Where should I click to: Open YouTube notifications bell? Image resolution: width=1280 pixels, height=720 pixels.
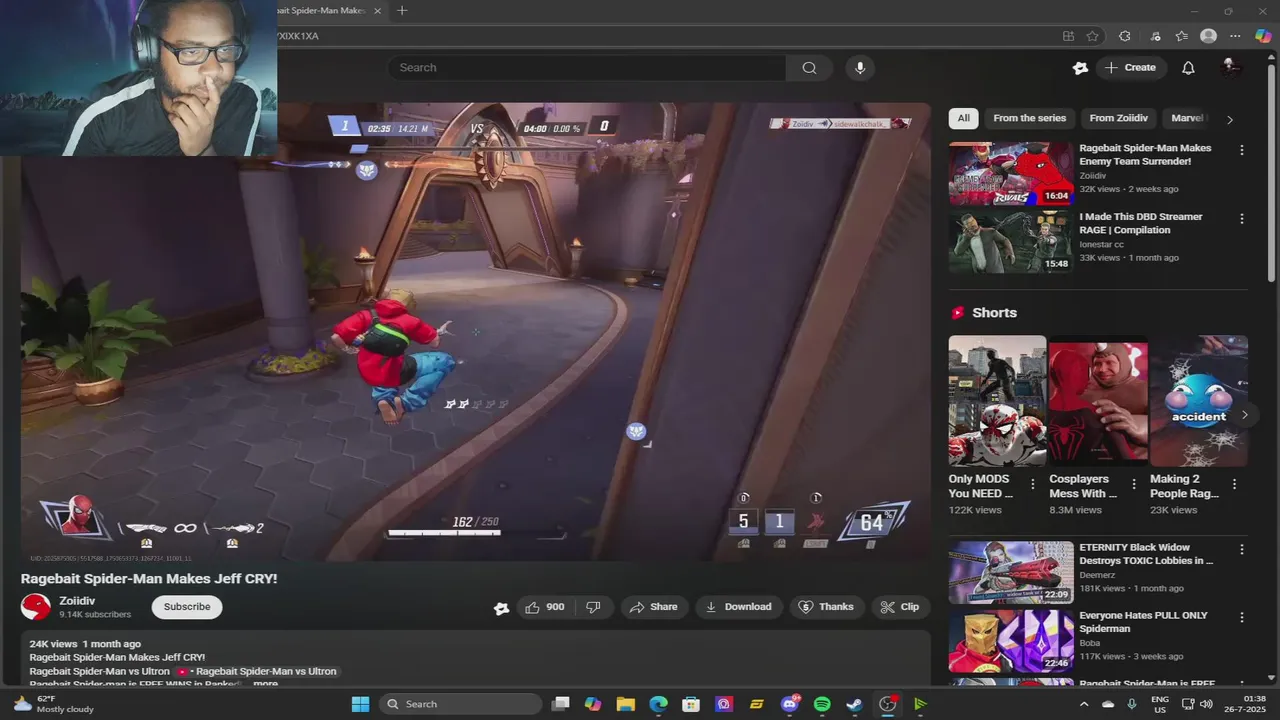click(1188, 68)
